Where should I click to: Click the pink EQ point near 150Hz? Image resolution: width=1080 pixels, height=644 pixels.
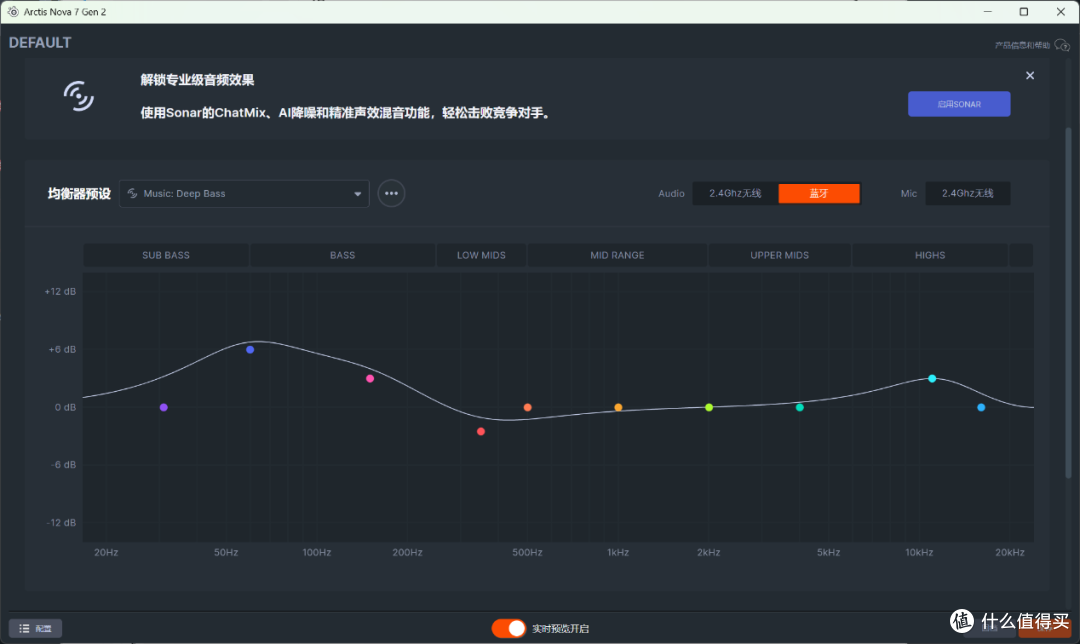(370, 379)
